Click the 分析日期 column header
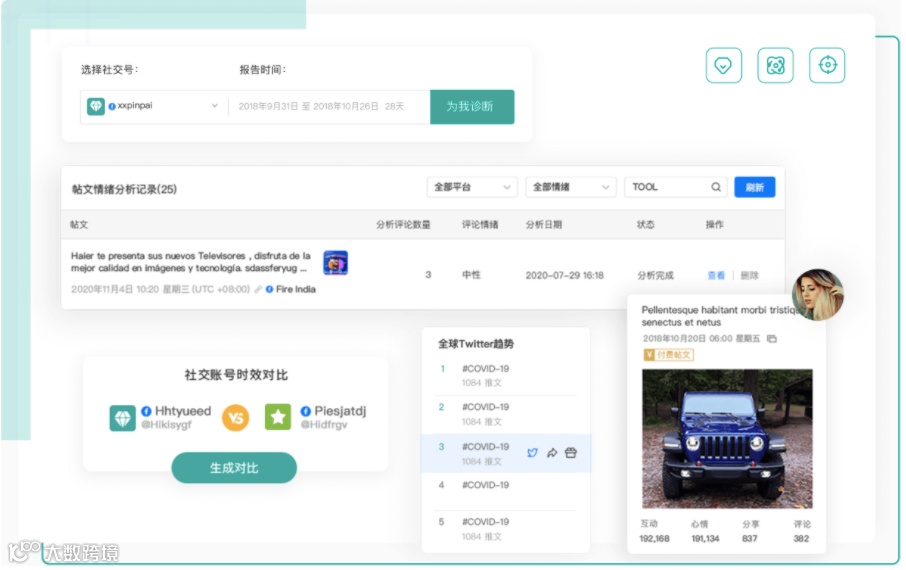 pos(544,225)
